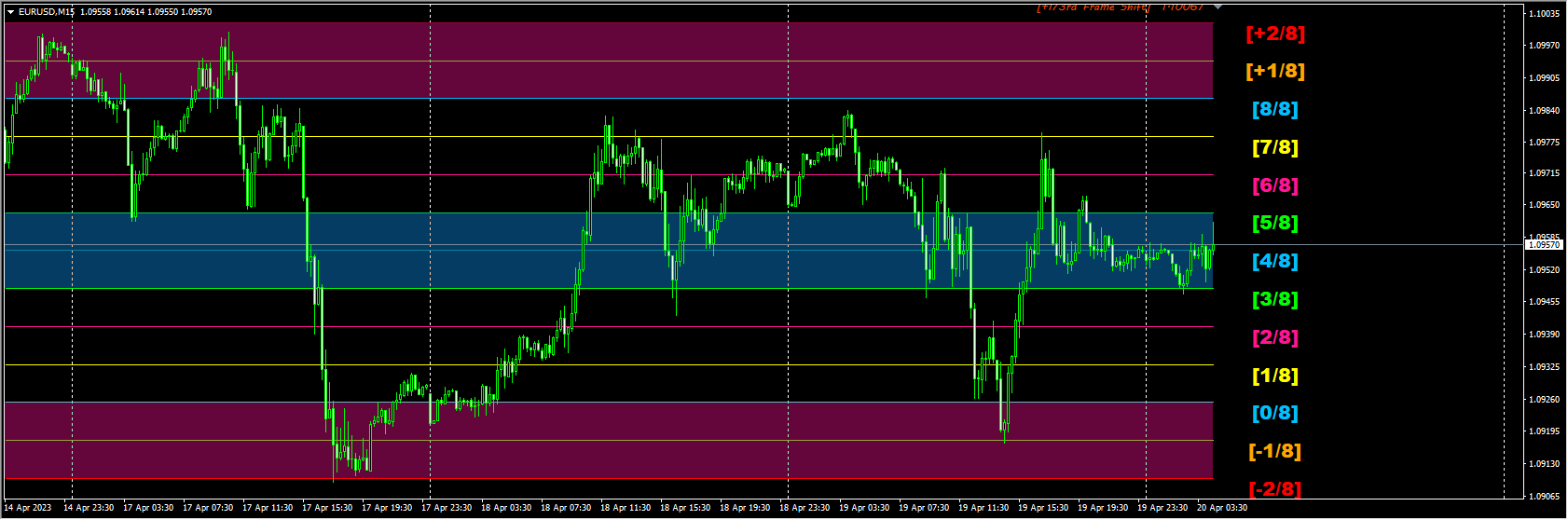Viewport: 1568px width, 520px height.
Task: Select the red [-2/8] level label
Action: [1275, 489]
